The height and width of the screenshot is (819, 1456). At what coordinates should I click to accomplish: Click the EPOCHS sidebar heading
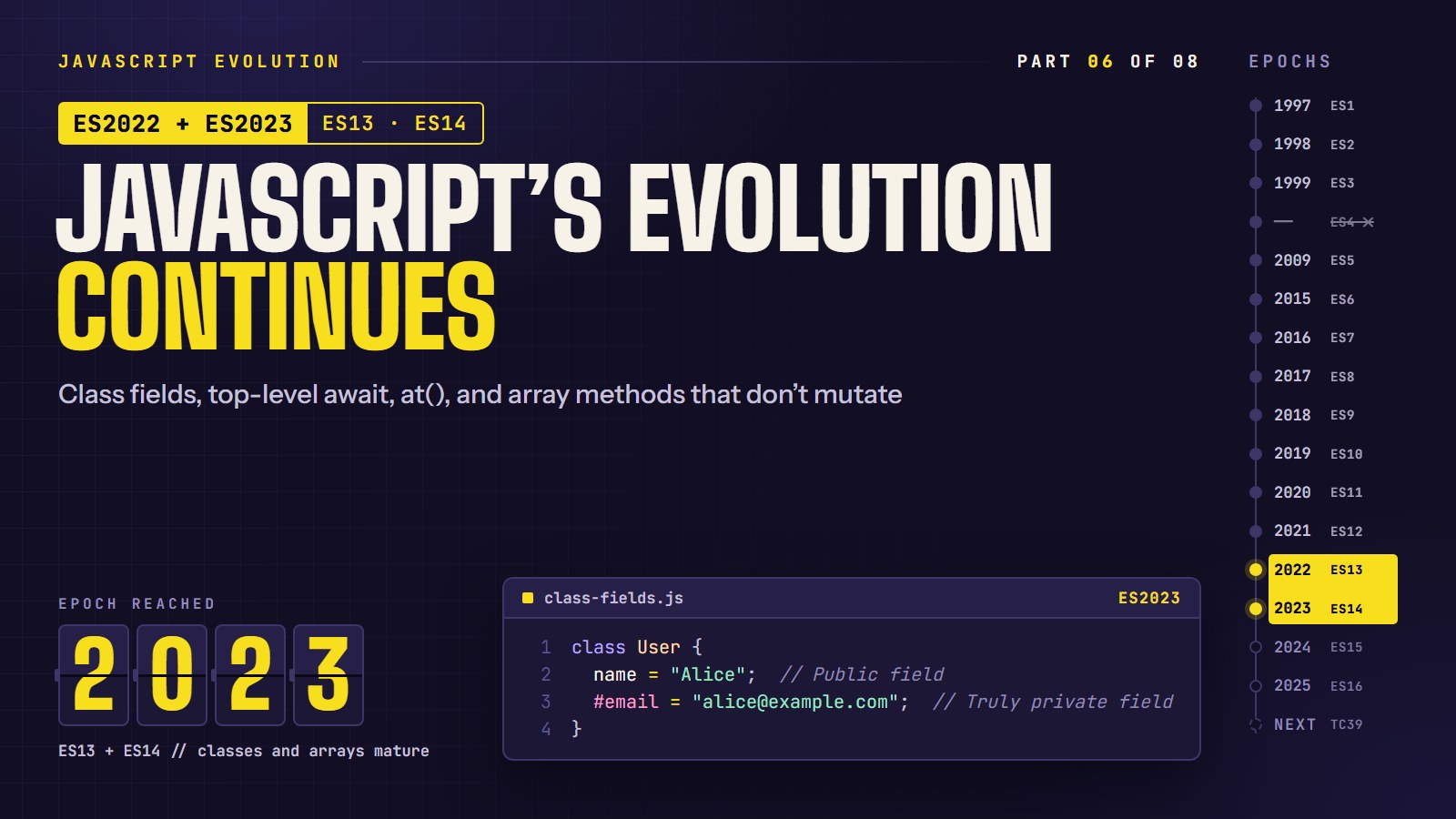pos(1289,61)
